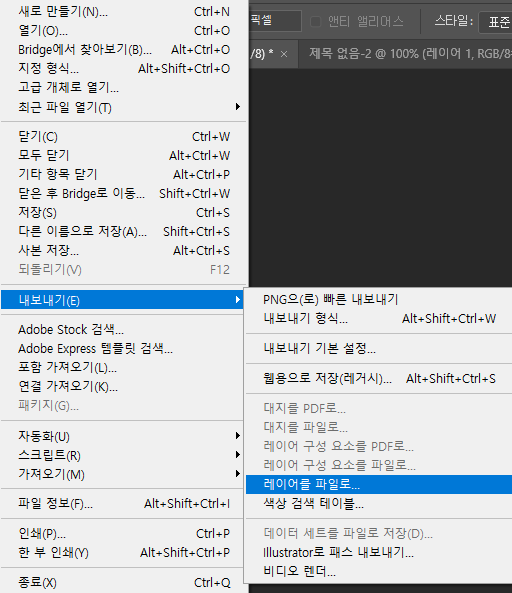Click 지정 형식... menu item
This screenshot has height=593, width=512.
124,68
